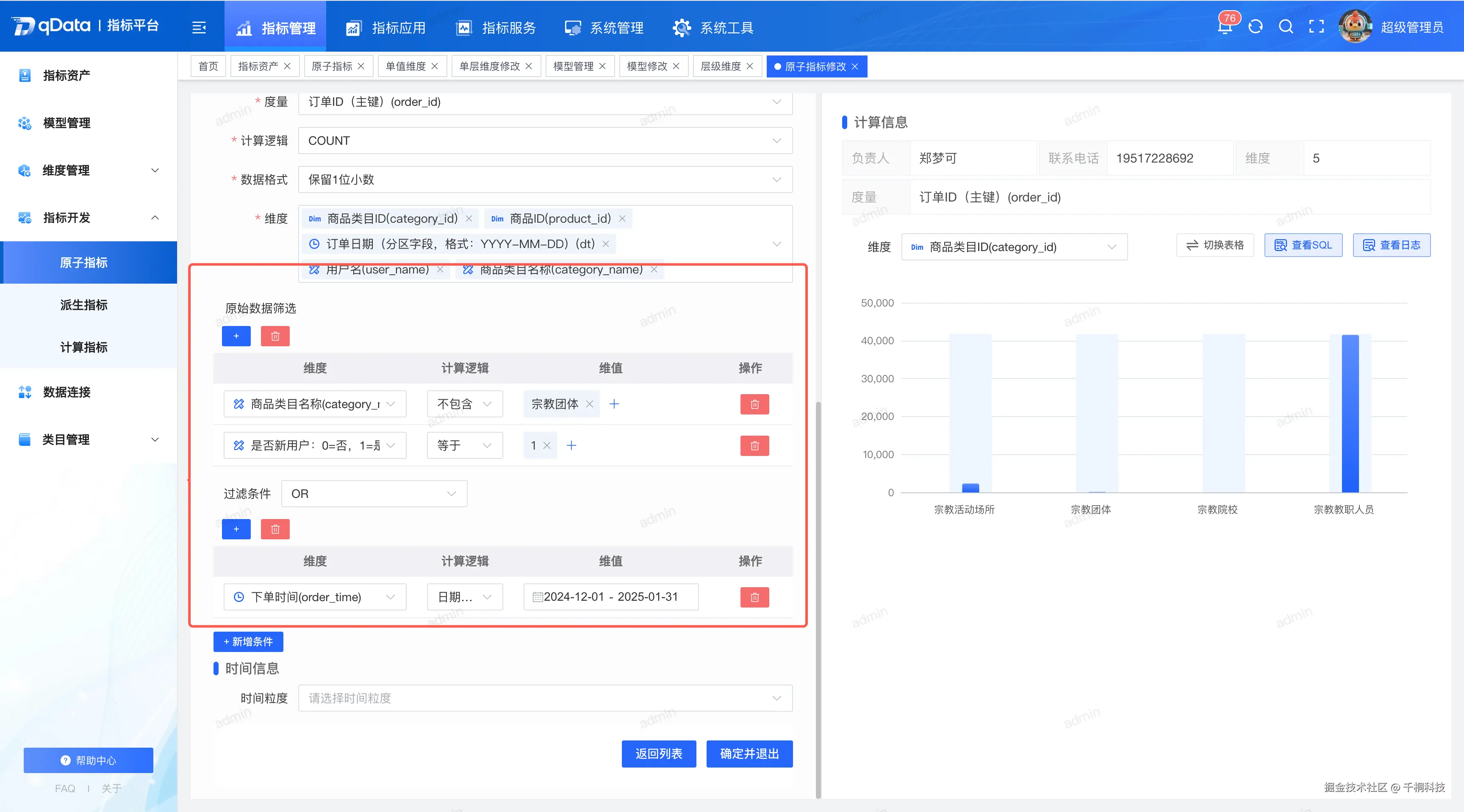Image resolution: width=1464 pixels, height=812 pixels.
Task: Collapse sidebar with hamburger icon
Action: pos(199,27)
